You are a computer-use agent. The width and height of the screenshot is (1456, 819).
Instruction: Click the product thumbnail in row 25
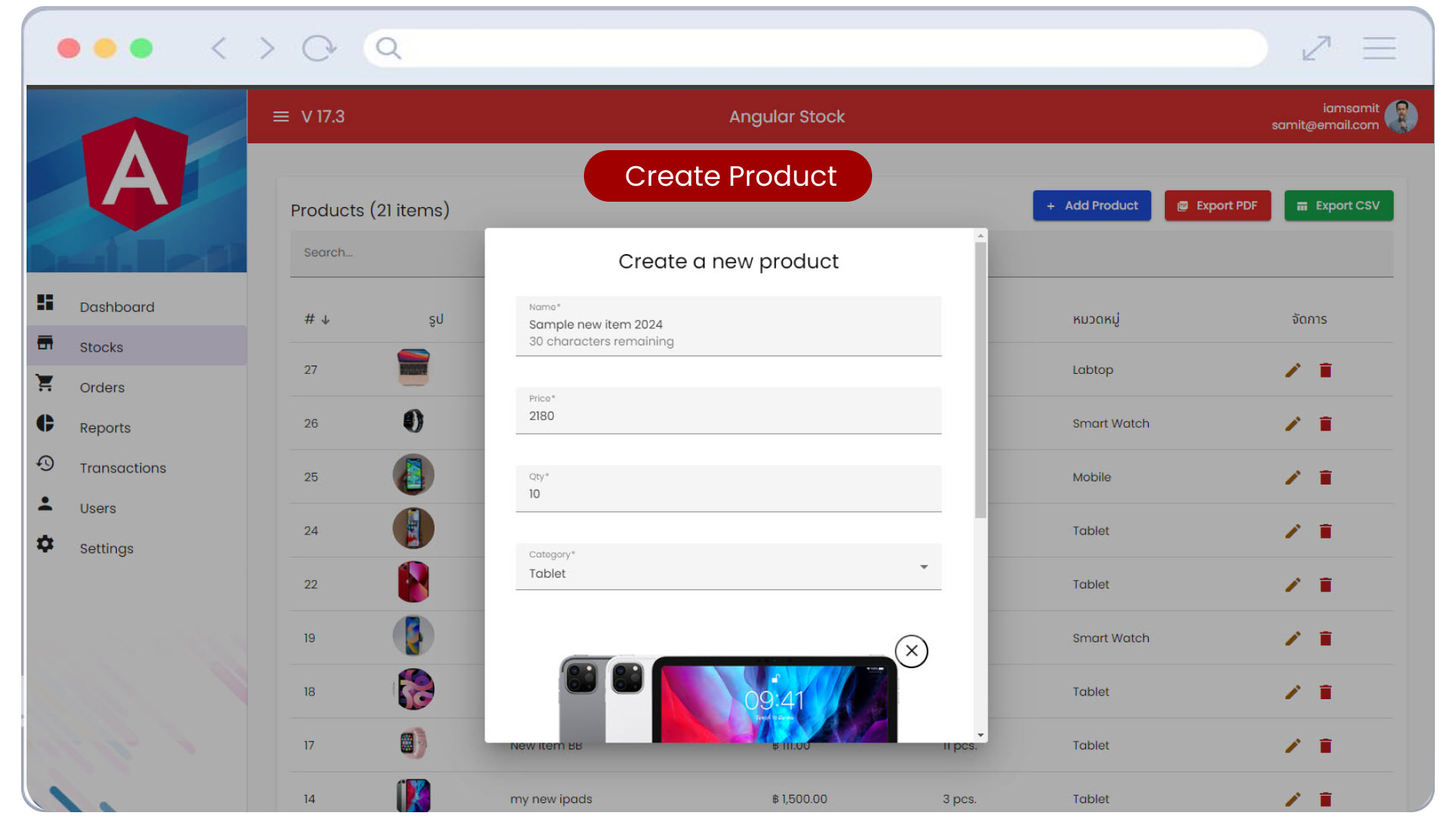pos(413,475)
